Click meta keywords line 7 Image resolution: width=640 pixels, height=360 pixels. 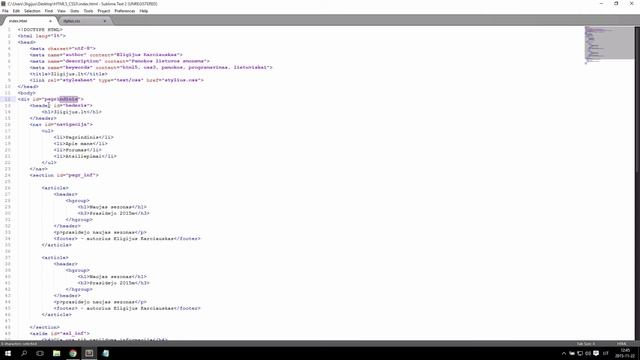(151, 67)
